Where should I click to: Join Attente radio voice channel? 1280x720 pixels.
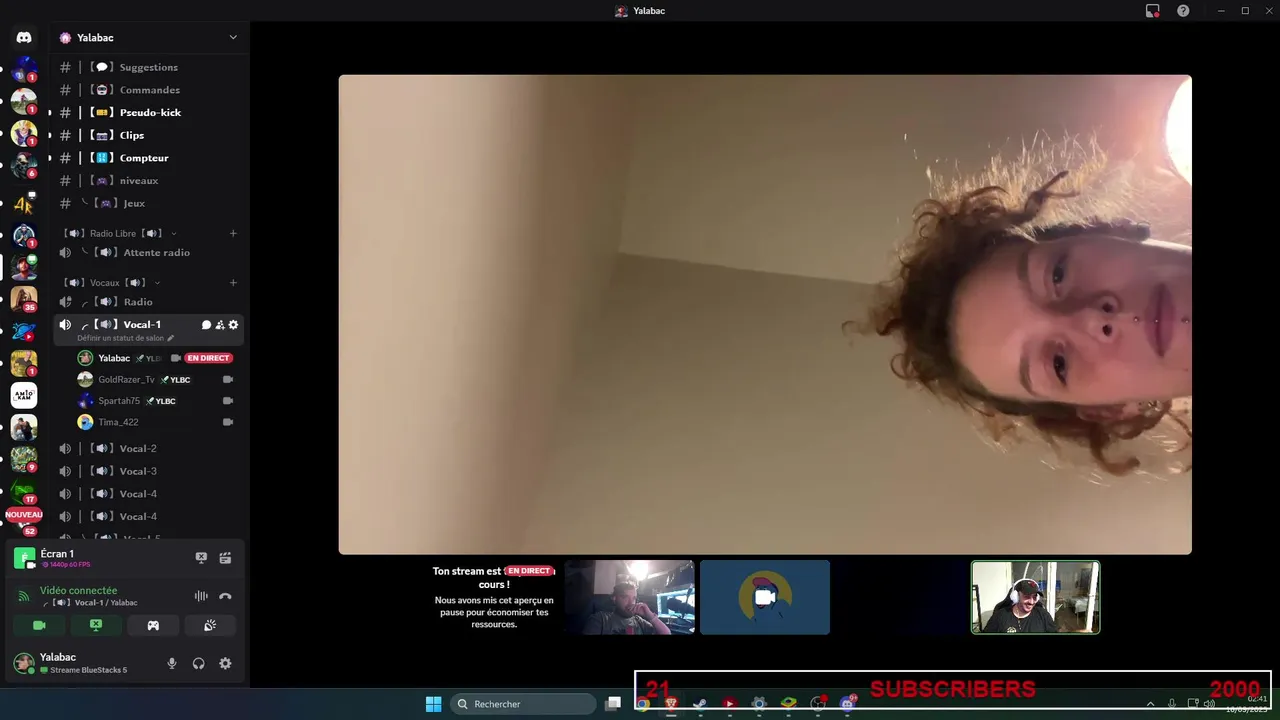[x=148, y=253]
